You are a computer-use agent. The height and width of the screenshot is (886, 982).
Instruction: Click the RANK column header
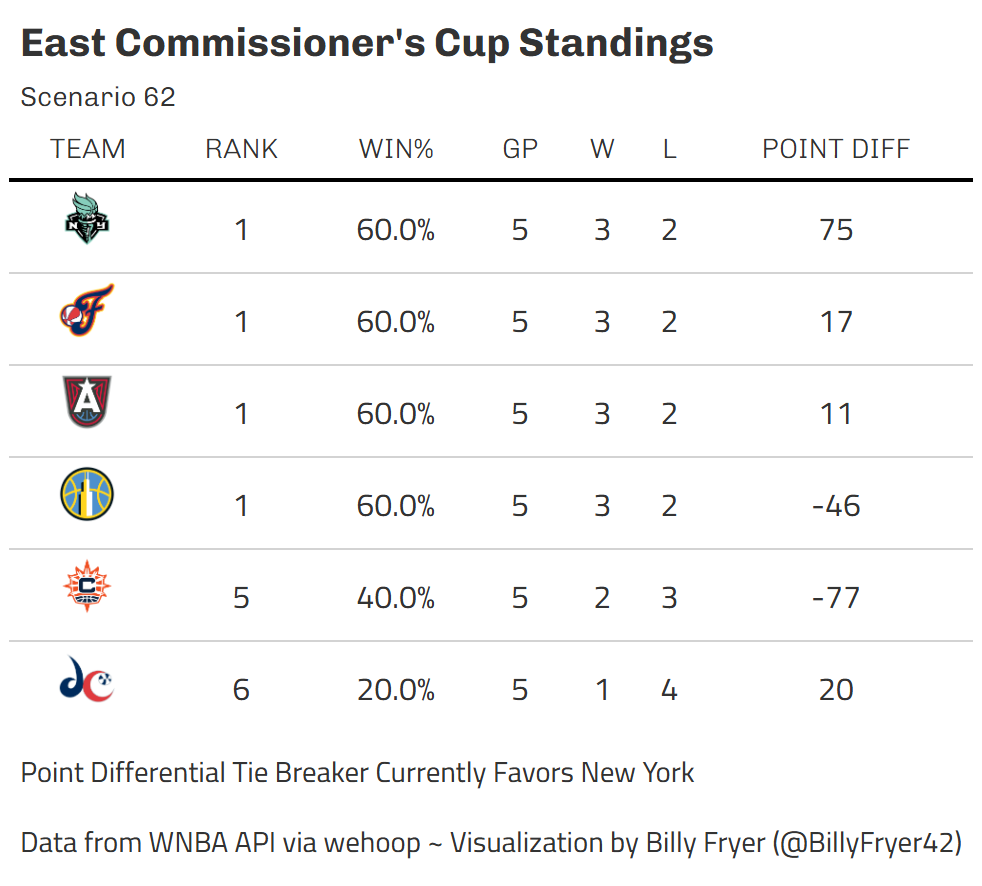coord(241,149)
